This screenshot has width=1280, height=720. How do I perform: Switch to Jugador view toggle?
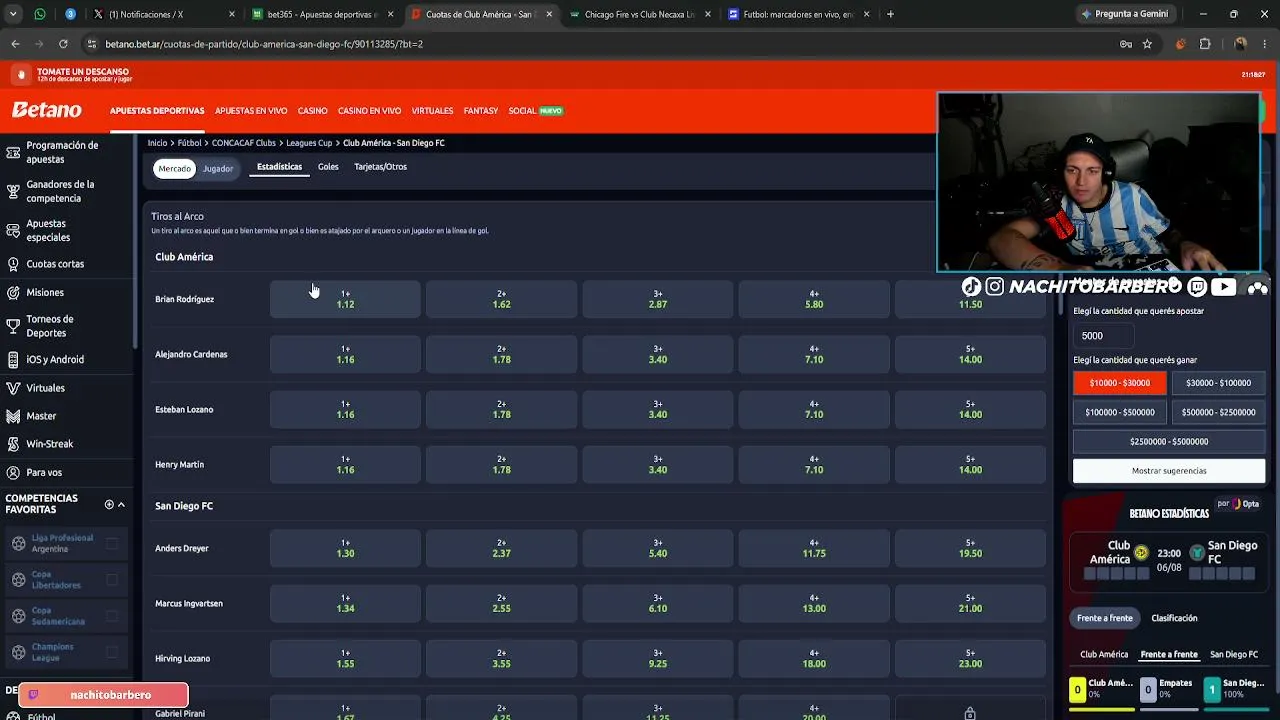click(x=218, y=168)
